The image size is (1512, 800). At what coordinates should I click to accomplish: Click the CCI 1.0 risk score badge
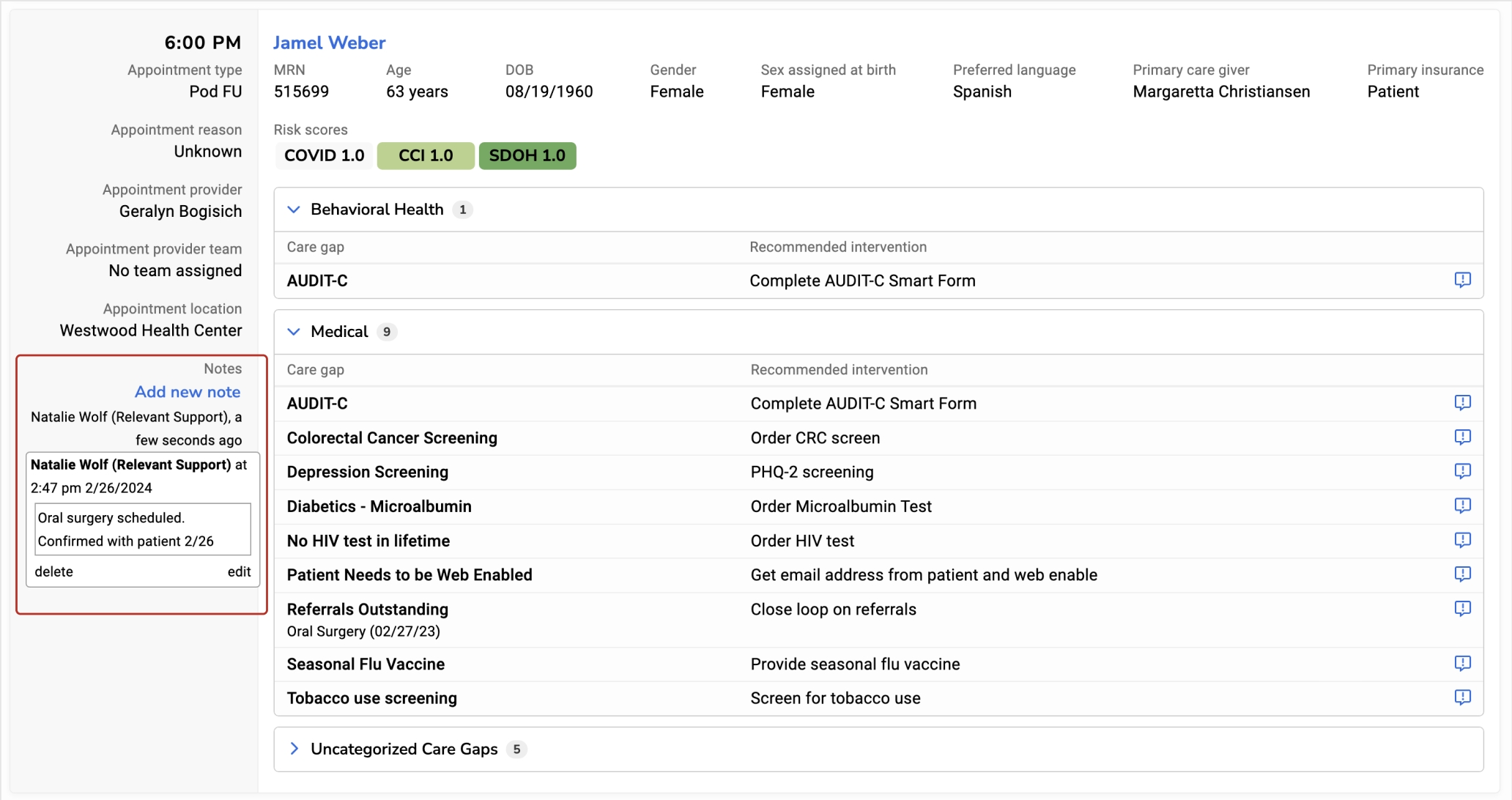tap(426, 155)
